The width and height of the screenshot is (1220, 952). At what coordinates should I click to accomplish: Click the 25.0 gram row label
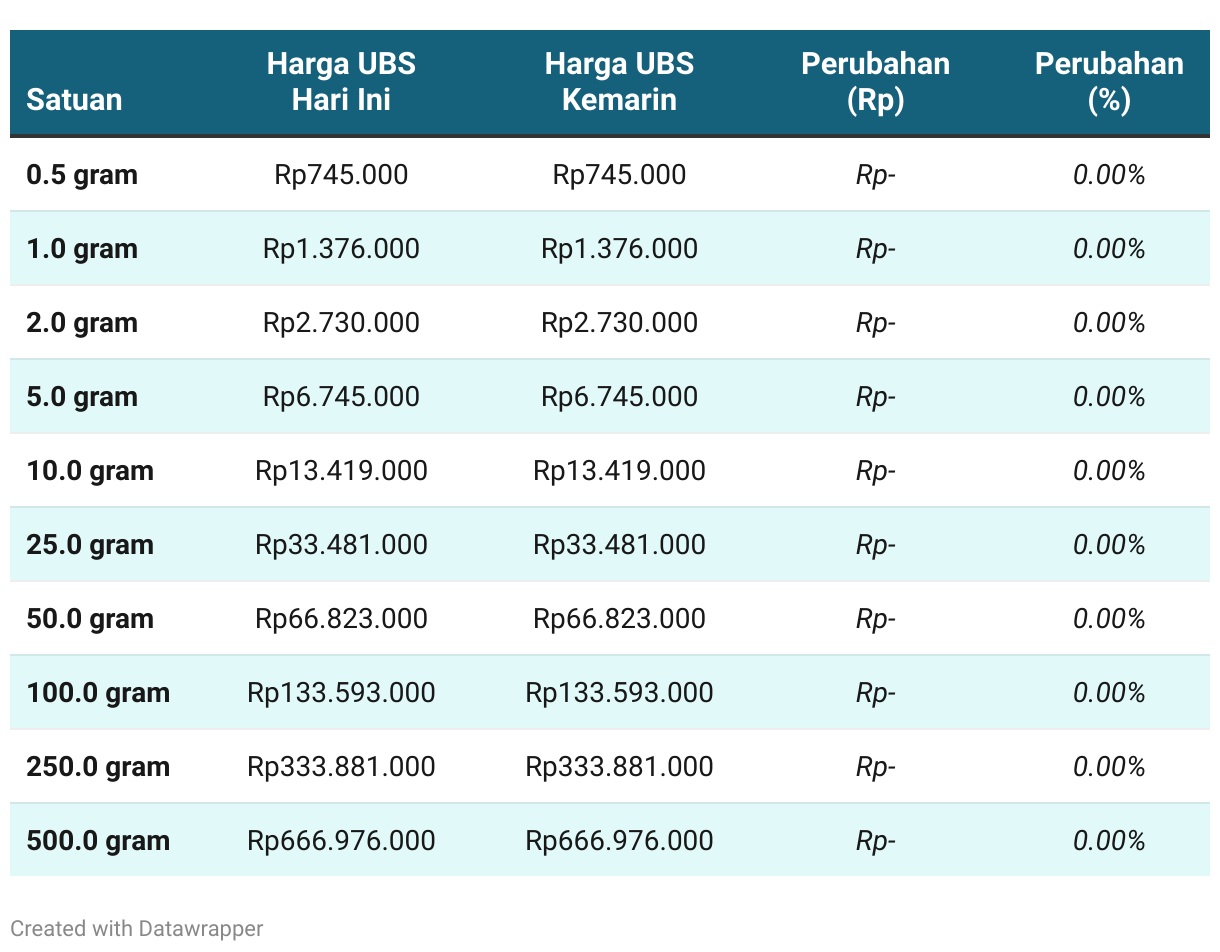(x=90, y=545)
